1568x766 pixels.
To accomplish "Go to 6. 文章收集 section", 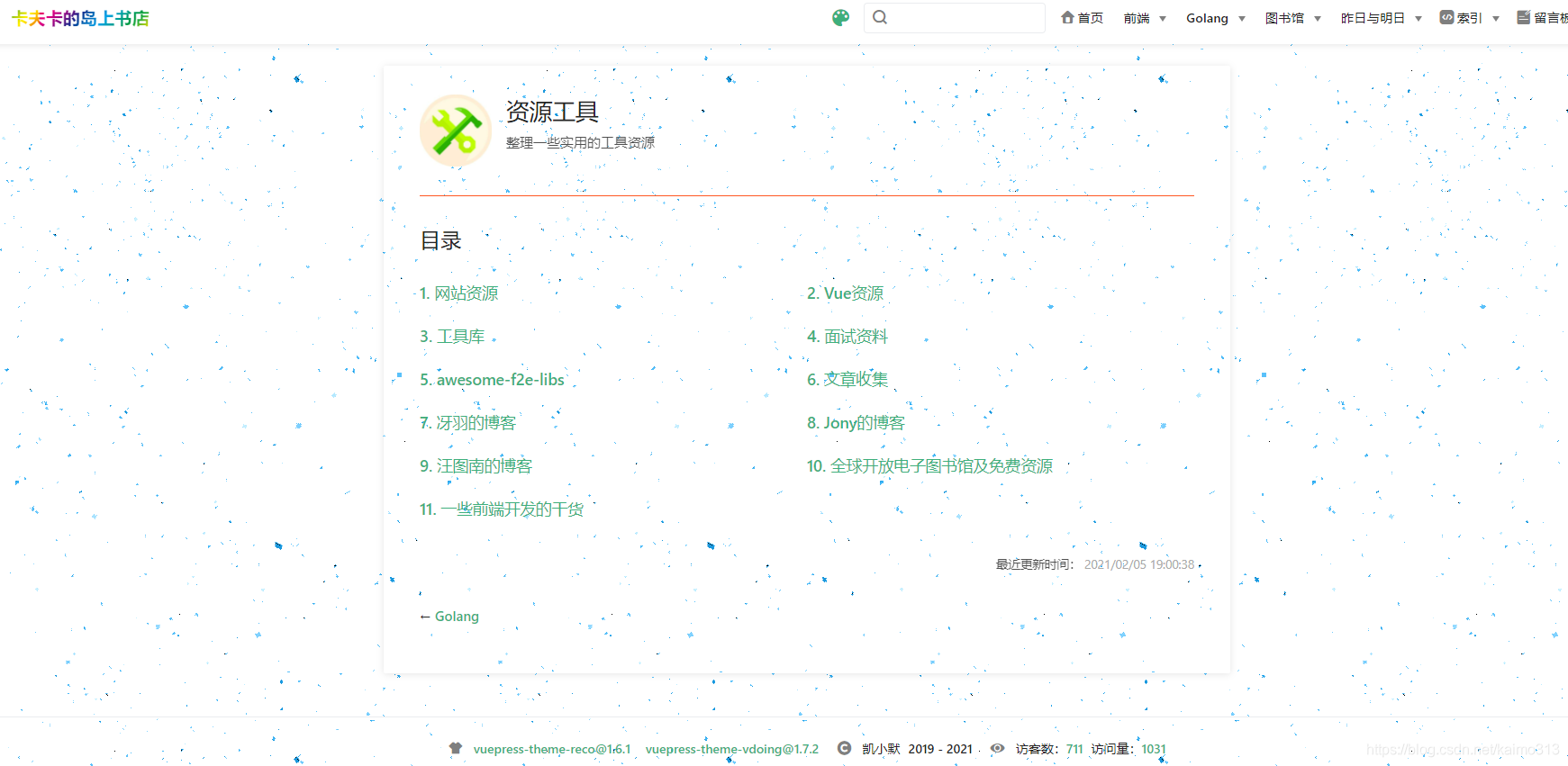I will (847, 380).
